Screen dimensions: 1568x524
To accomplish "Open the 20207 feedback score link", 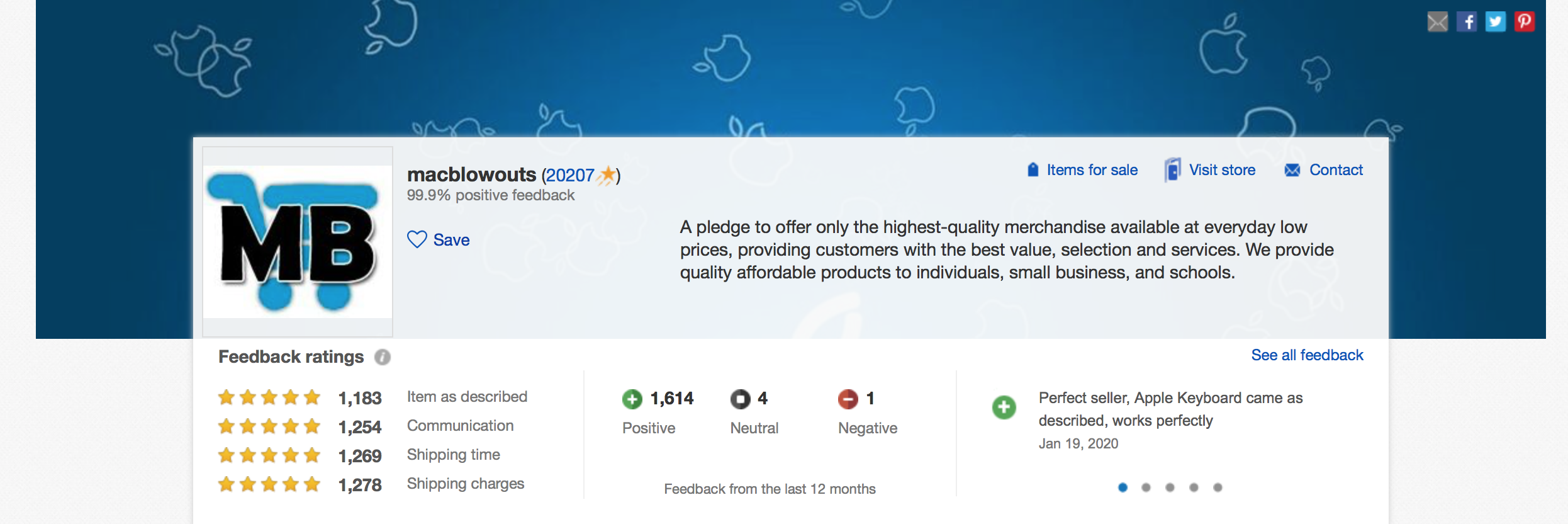I will [568, 175].
